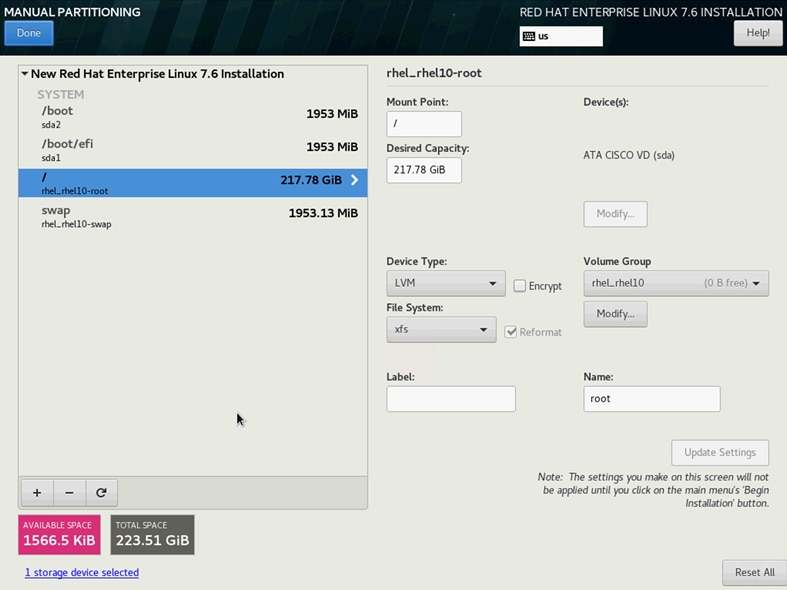Click the Label input field

coord(451,399)
